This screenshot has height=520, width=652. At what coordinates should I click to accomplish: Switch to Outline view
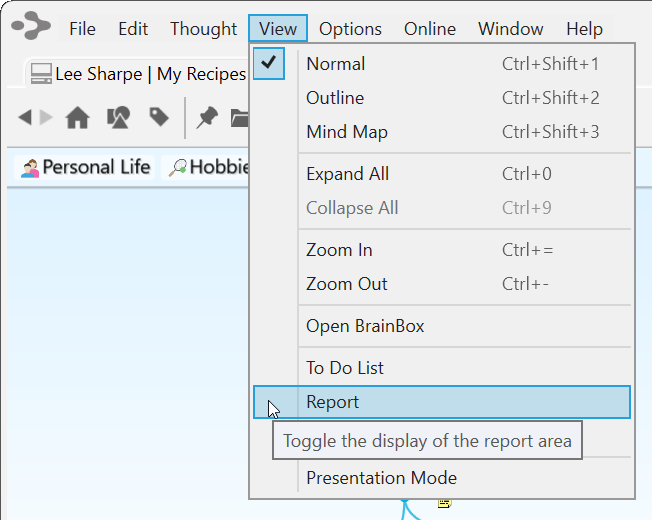coord(335,98)
